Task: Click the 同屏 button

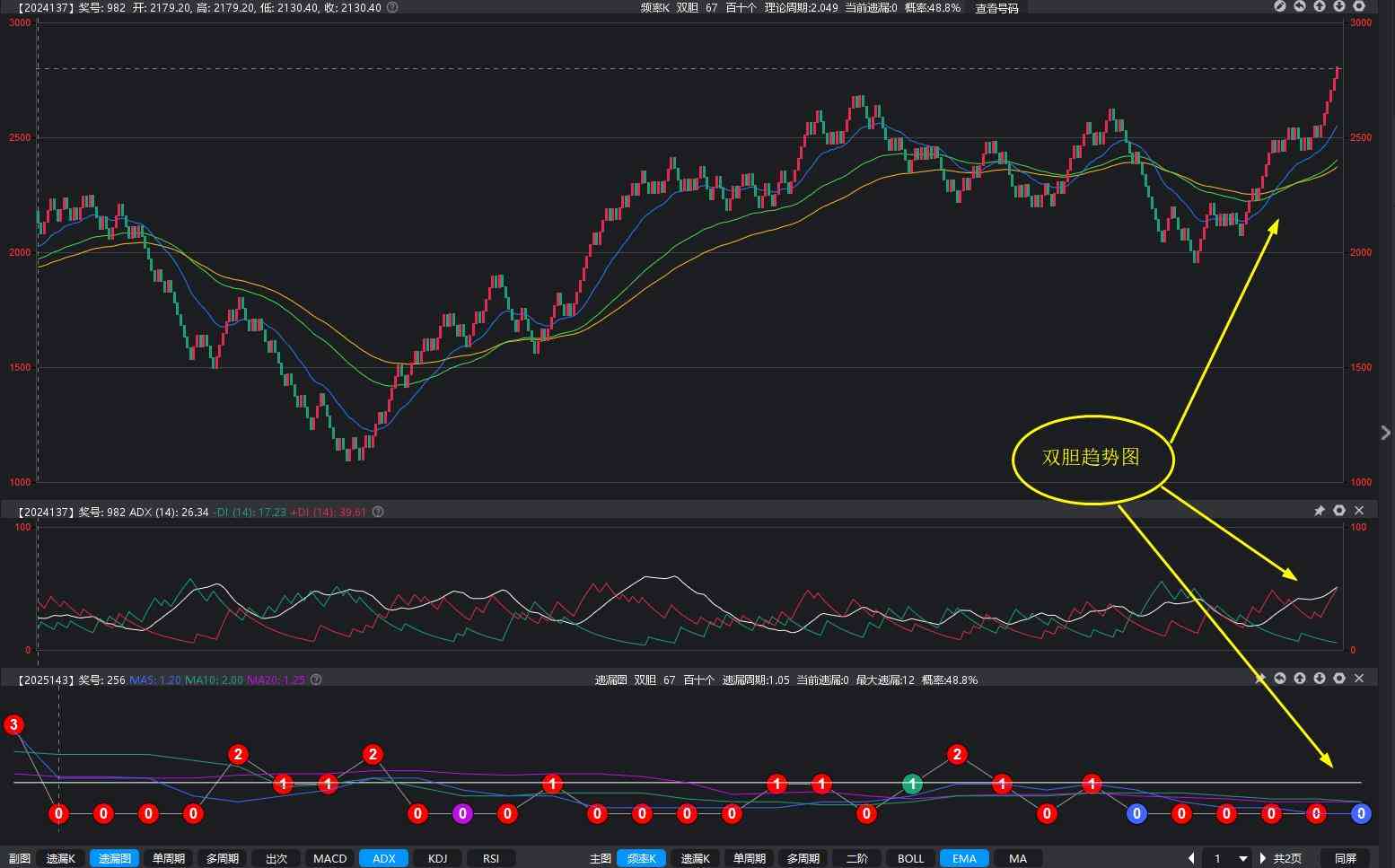Action: (1346, 859)
